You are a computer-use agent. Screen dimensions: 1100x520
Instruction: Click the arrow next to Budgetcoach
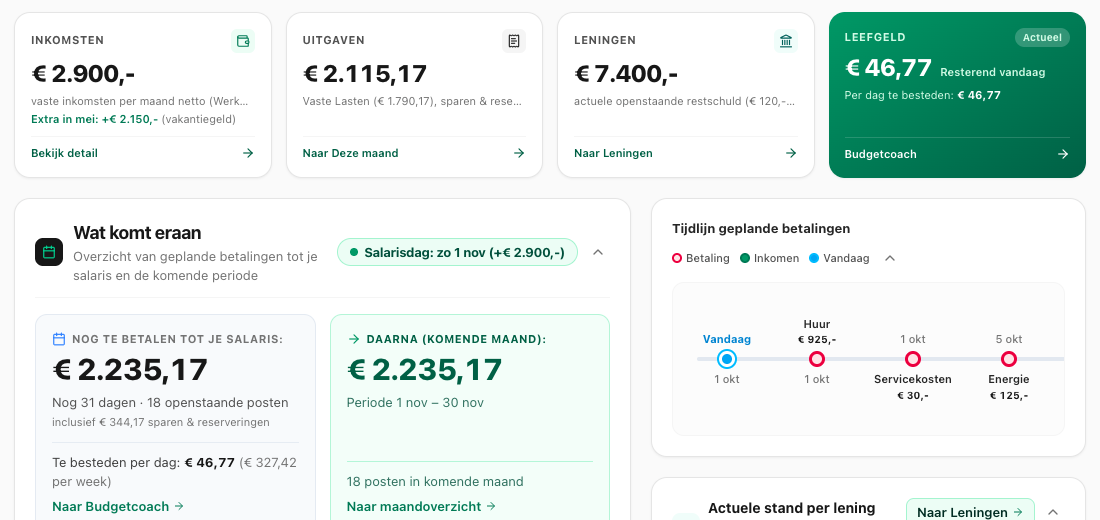coord(1063,154)
